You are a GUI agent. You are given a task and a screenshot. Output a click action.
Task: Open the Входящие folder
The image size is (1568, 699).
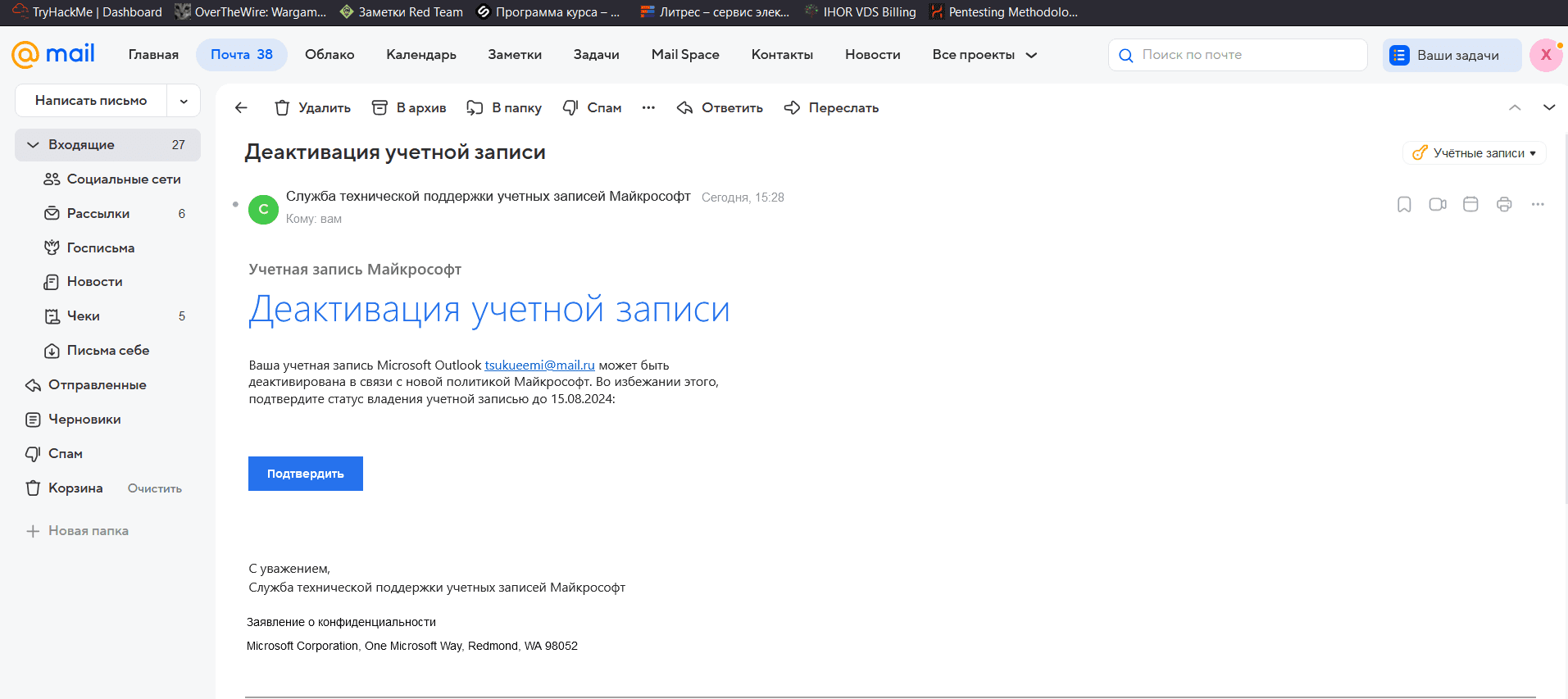pos(107,145)
